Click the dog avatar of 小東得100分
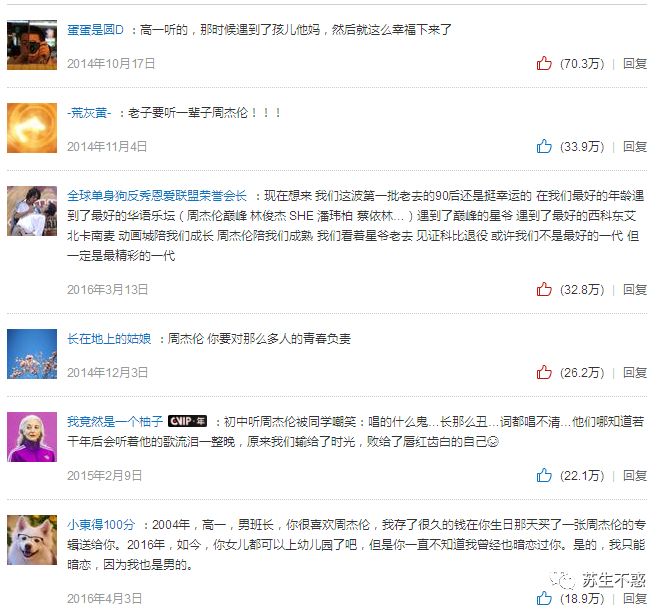This screenshot has width=667, height=609. (x=32, y=540)
